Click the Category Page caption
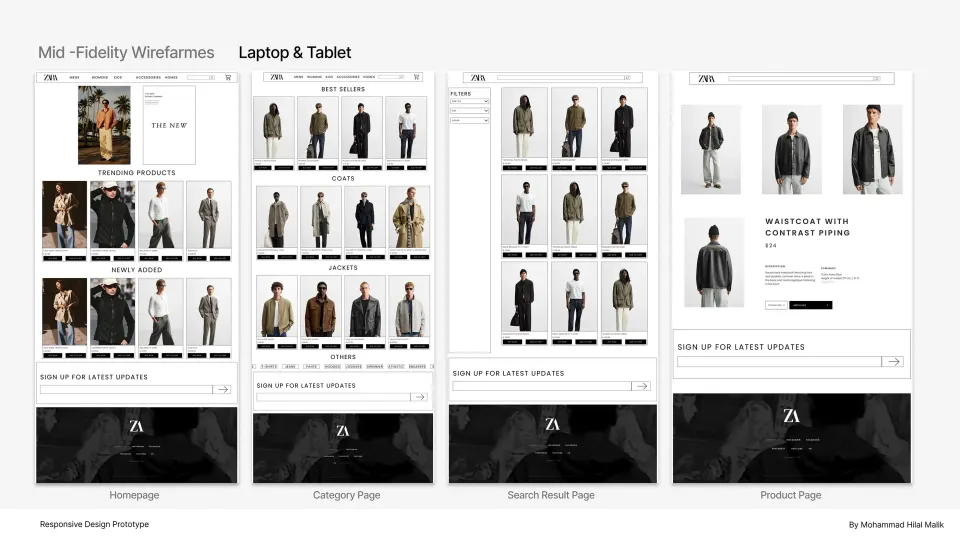The width and height of the screenshot is (960, 540). (347, 495)
